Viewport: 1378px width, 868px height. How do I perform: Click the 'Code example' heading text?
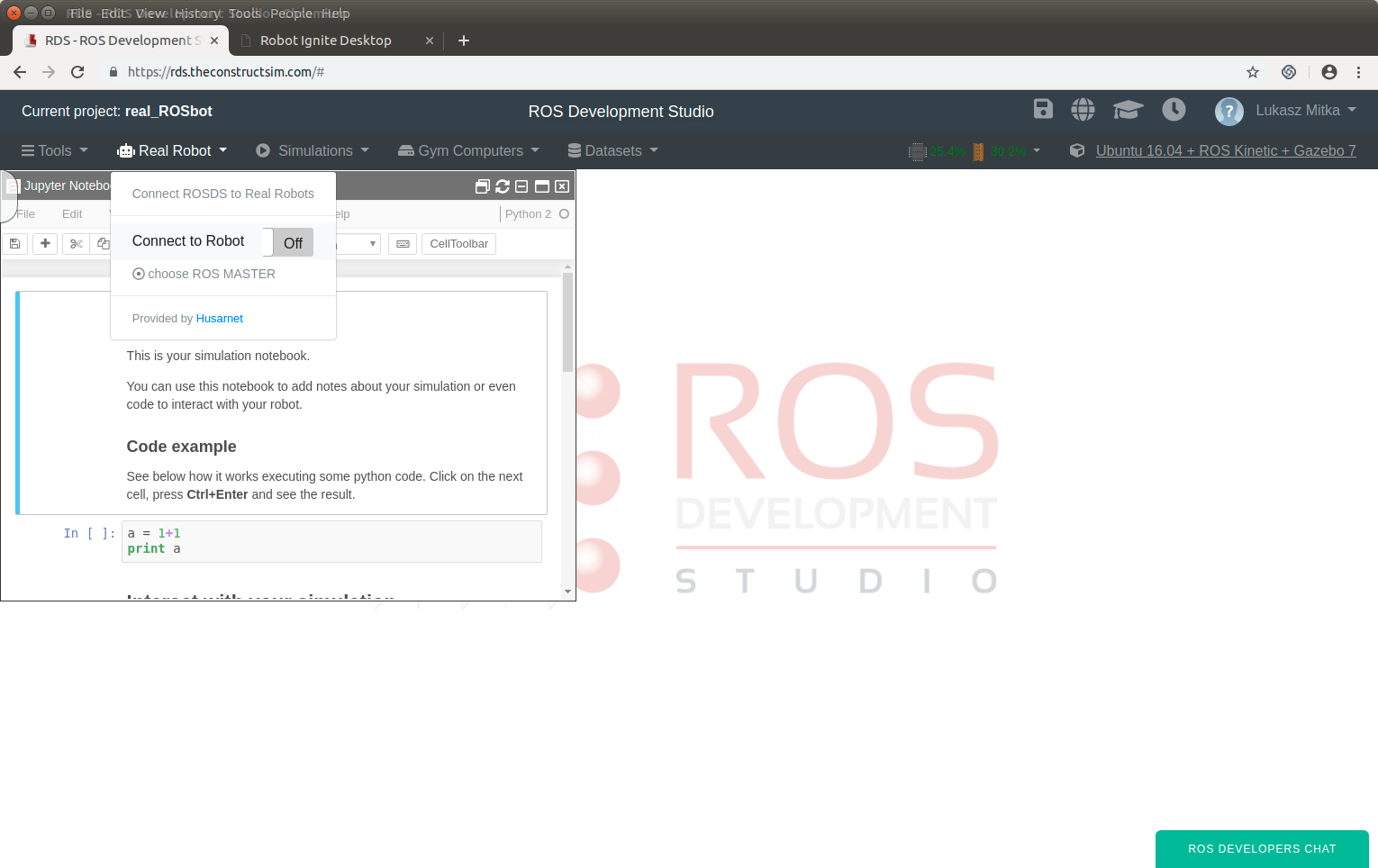pyautogui.click(x=181, y=447)
